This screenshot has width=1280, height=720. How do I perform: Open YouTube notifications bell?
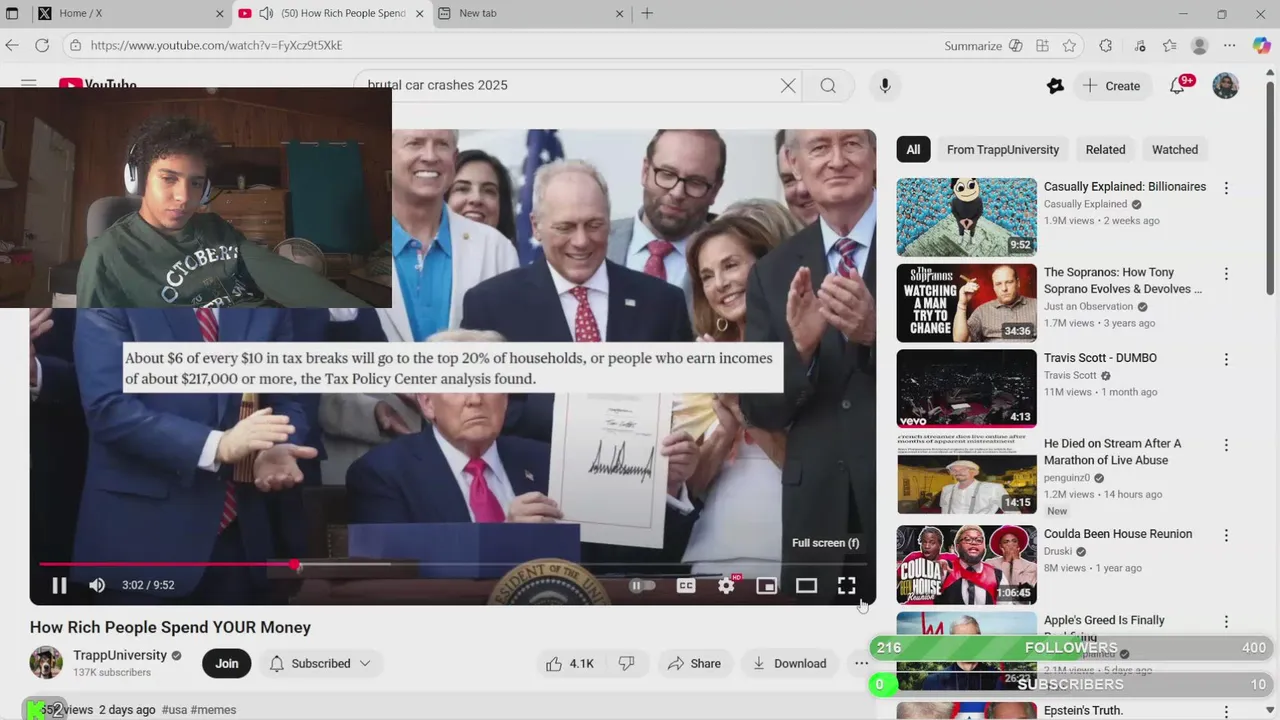click(x=1178, y=86)
